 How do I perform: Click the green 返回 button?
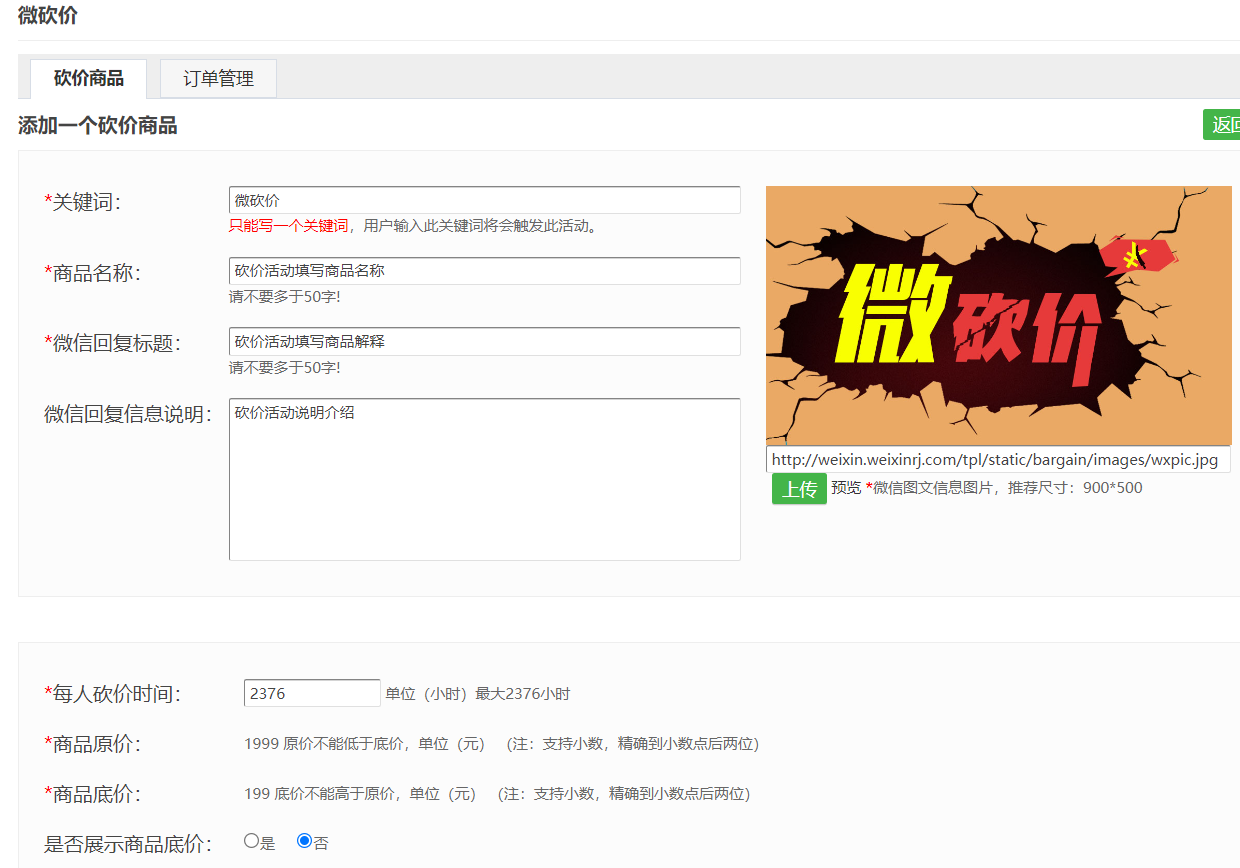tap(1222, 125)
